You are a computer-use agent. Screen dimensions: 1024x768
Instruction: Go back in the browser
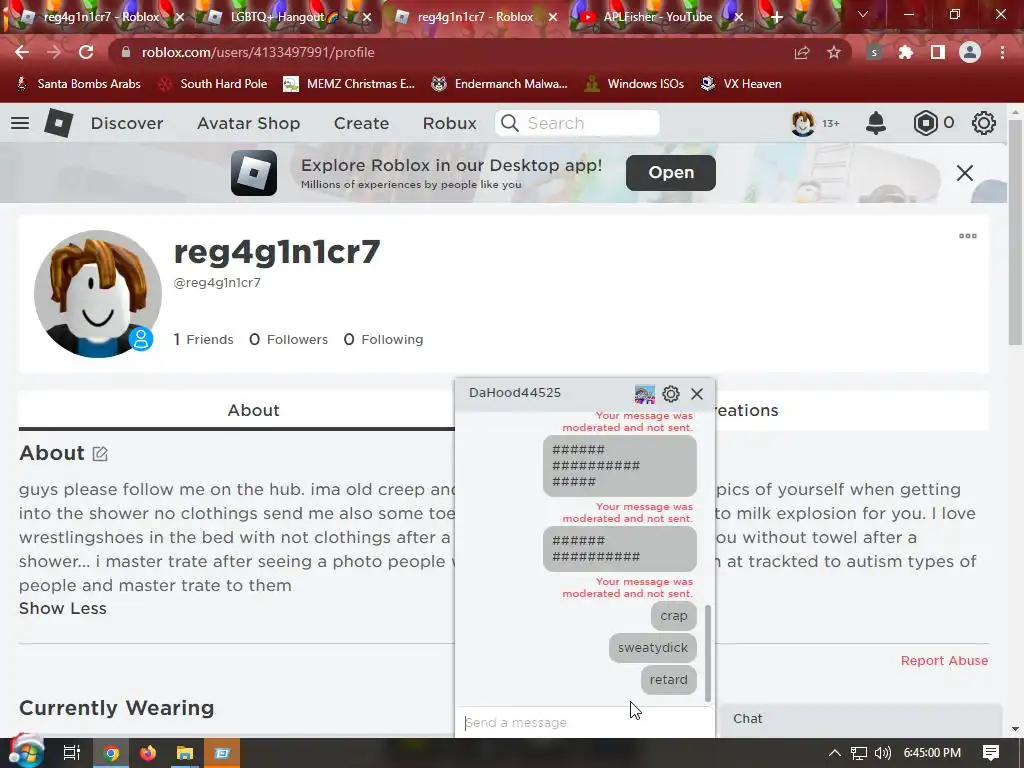[22, 52]
